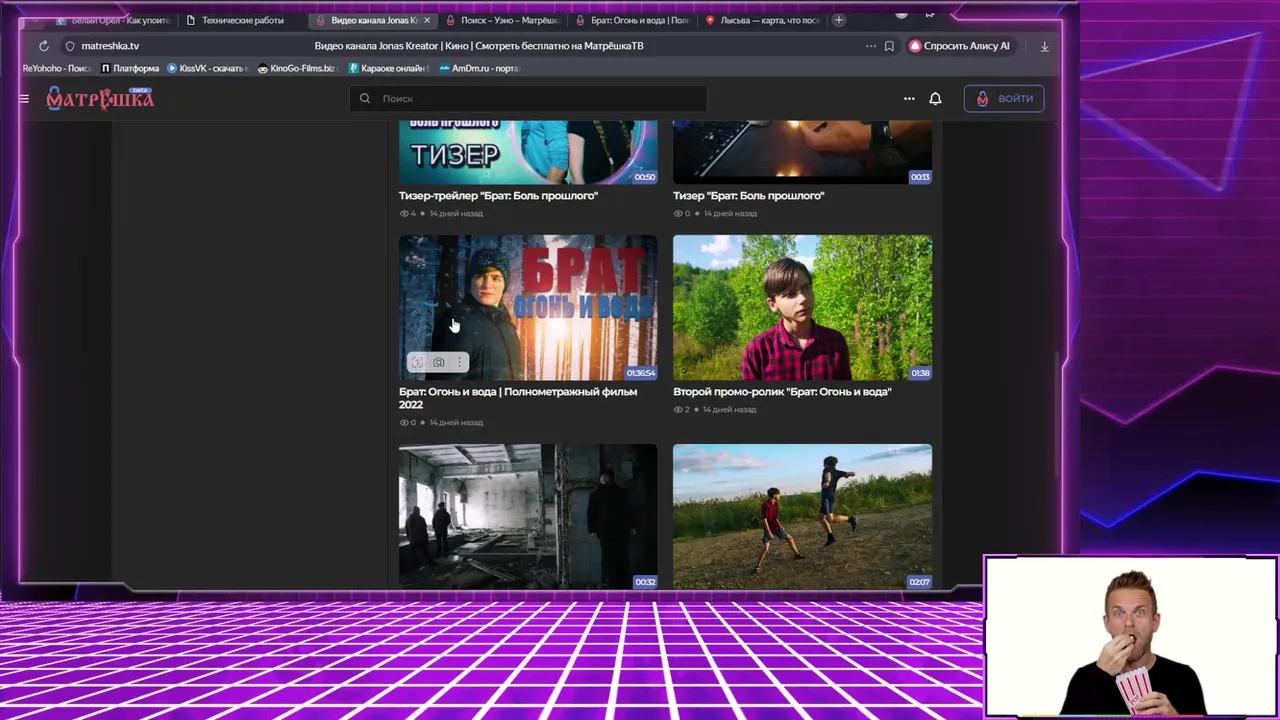Open the KissVK bookmark
The height and width of the screenshot is (720, 1280).
[x=207, y=68]
